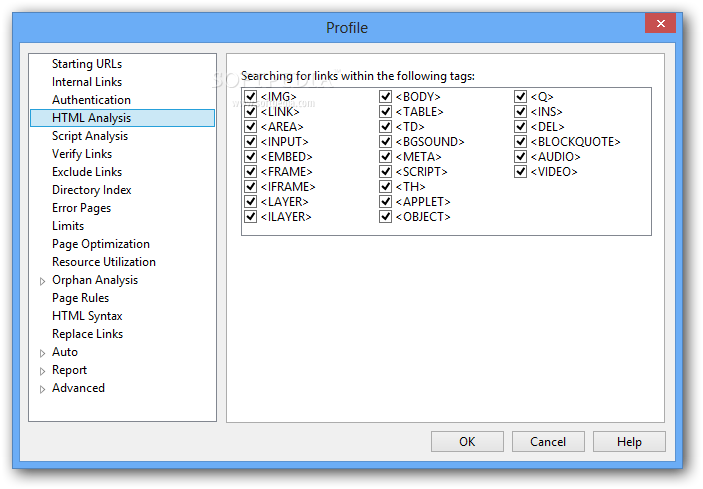Image resolution: width=703 pixels, height=489 pixels.
Task: Toggle the <INPUT> tag checkbox
Action: click(x=250, y=141)
